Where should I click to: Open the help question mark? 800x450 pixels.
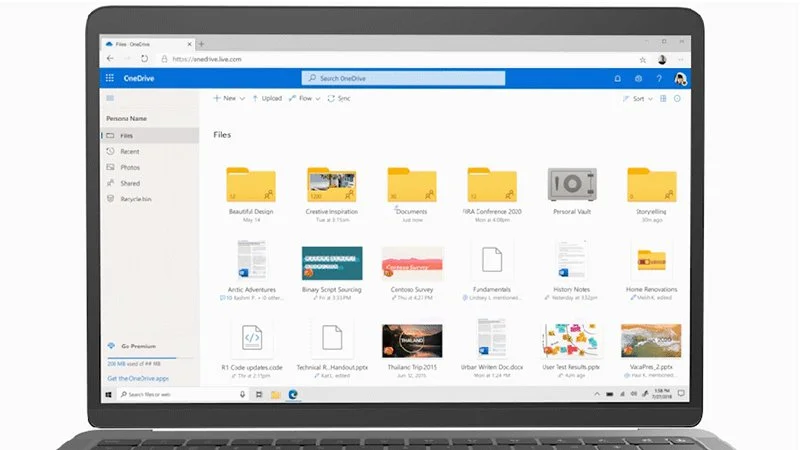pos(659,79)
